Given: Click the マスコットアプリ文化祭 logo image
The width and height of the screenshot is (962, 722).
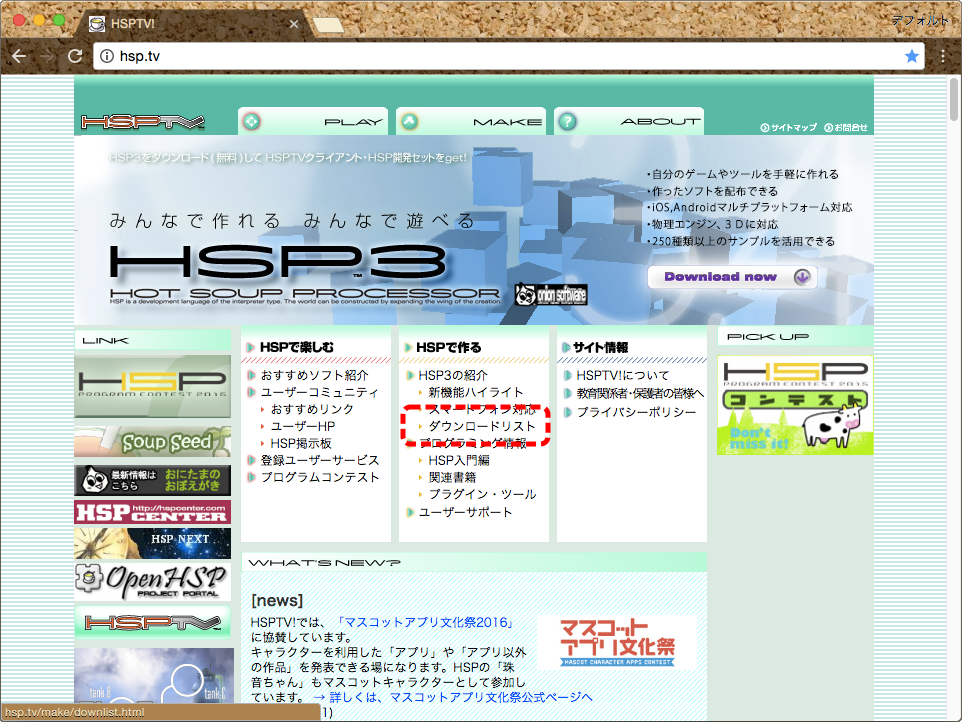Looking at the screenshot, I should [617, 642].
